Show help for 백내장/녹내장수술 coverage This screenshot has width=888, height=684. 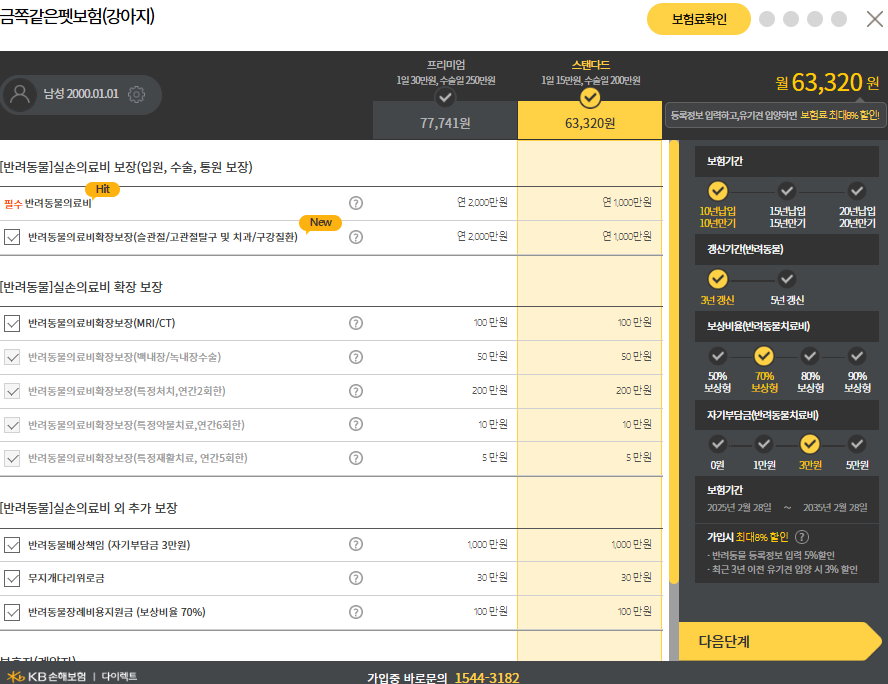click(x=356, y=357)
